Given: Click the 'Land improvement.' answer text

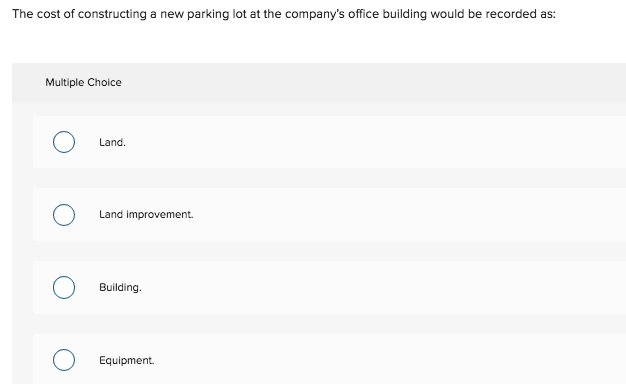Looking at the screenshot, I should 146,215.
